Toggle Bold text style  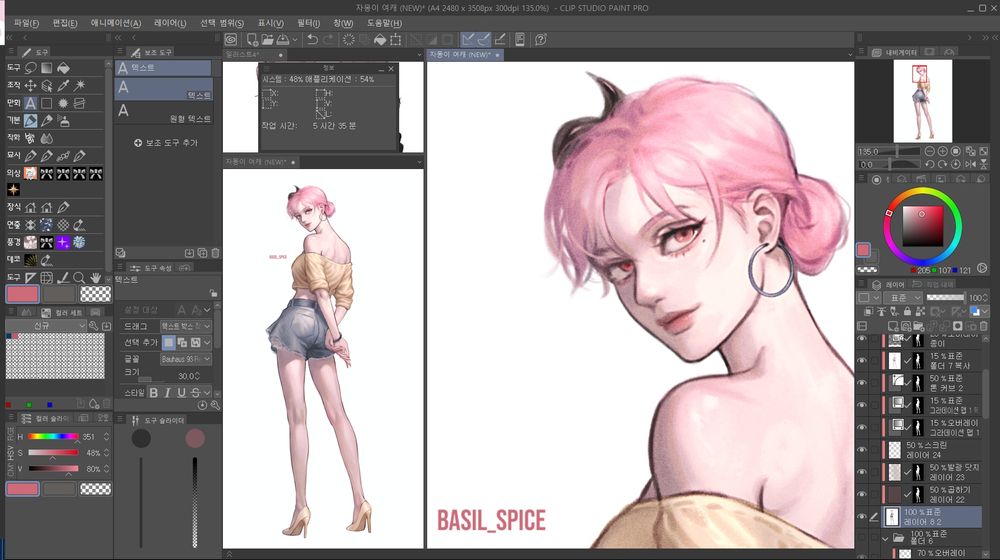point(154,393)
